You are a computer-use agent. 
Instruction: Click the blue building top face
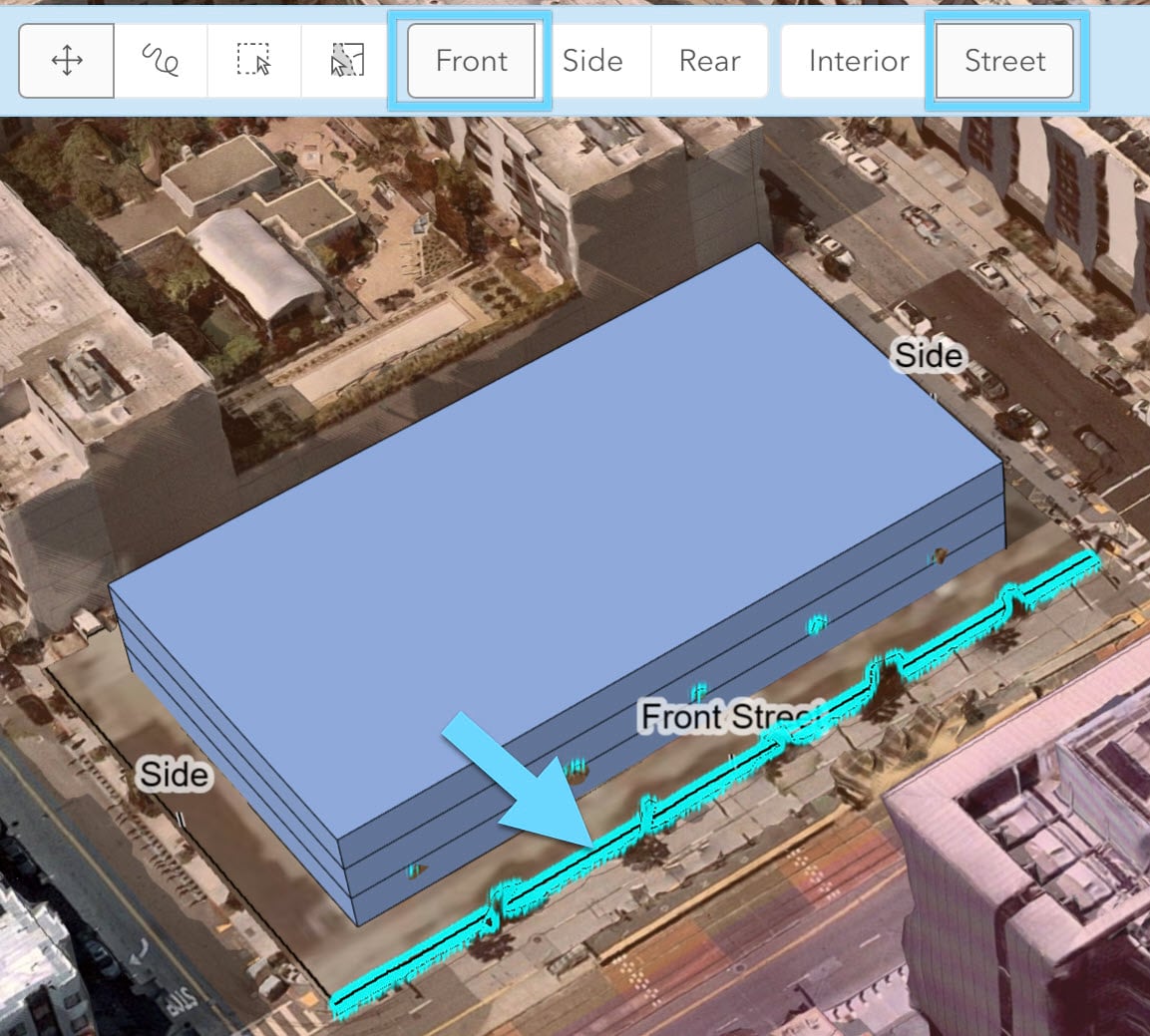click(x=558, y=542)
